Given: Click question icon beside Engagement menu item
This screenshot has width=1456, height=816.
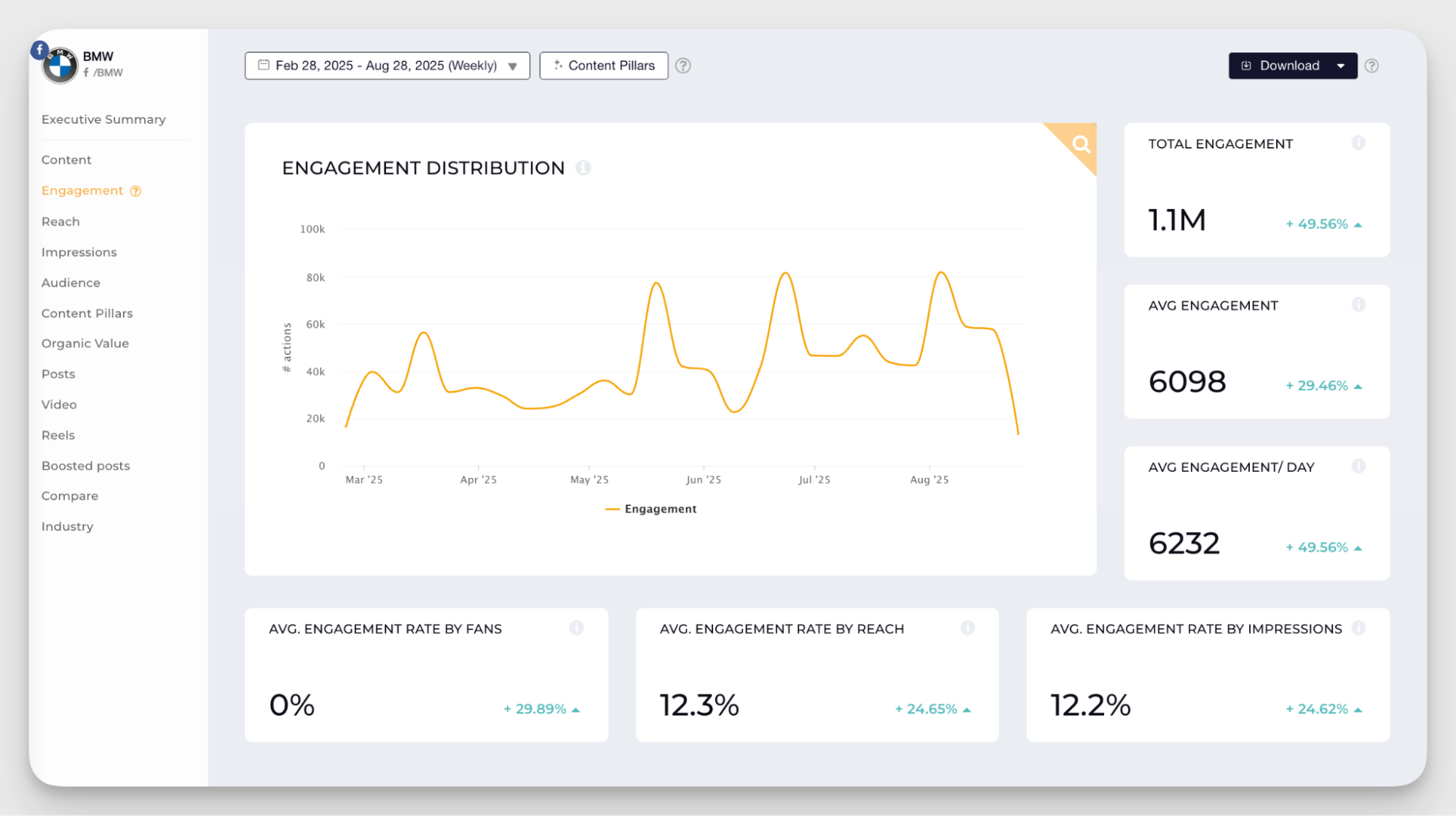Looking at the screenshot, I should click(x=135, y=191).
